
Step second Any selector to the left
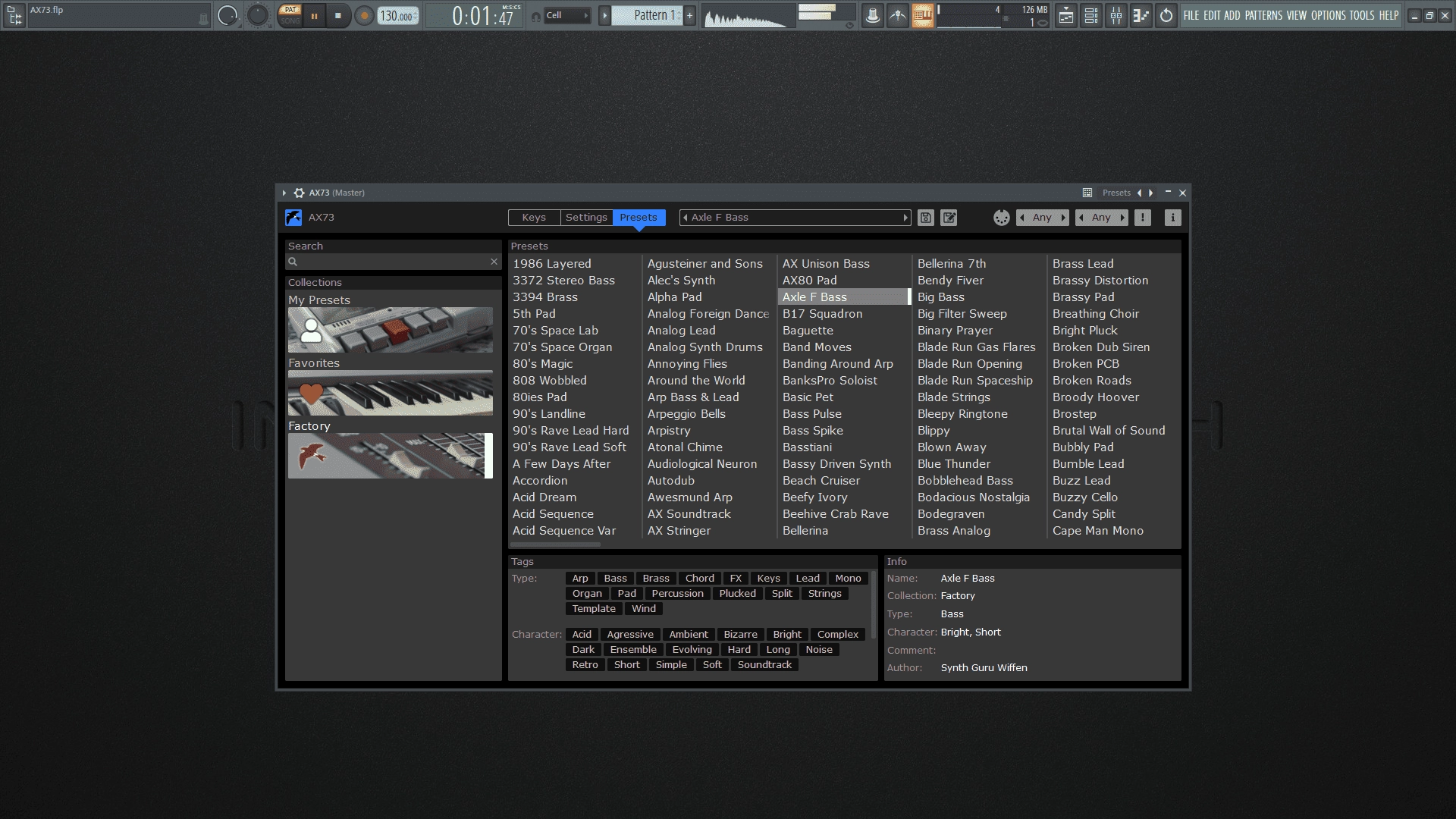coord(1081,218)
